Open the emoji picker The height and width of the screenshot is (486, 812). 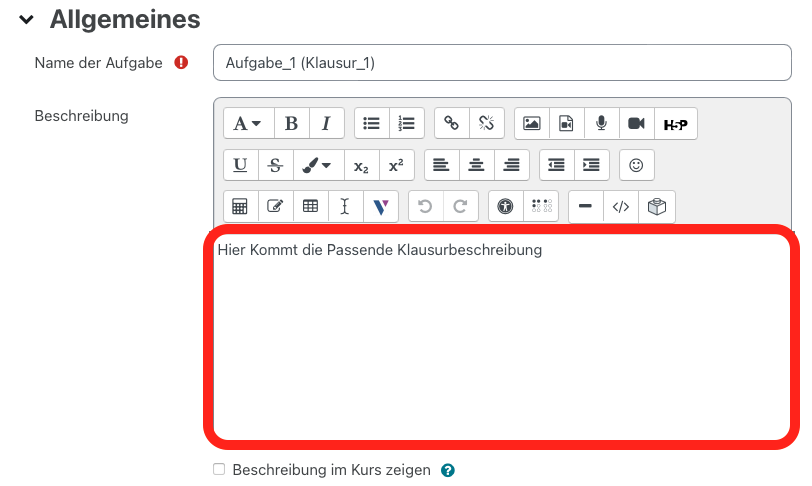[636, 165]
